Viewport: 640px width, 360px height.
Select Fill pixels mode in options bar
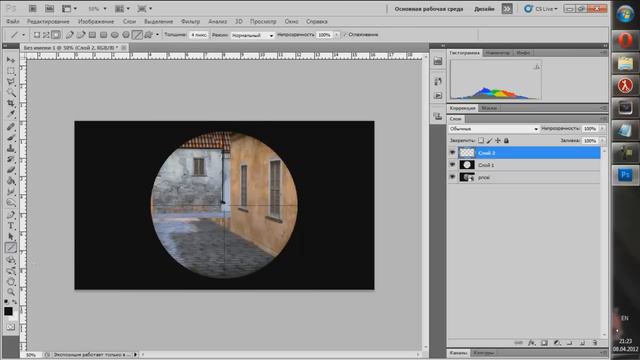click(x=56, y=35)
